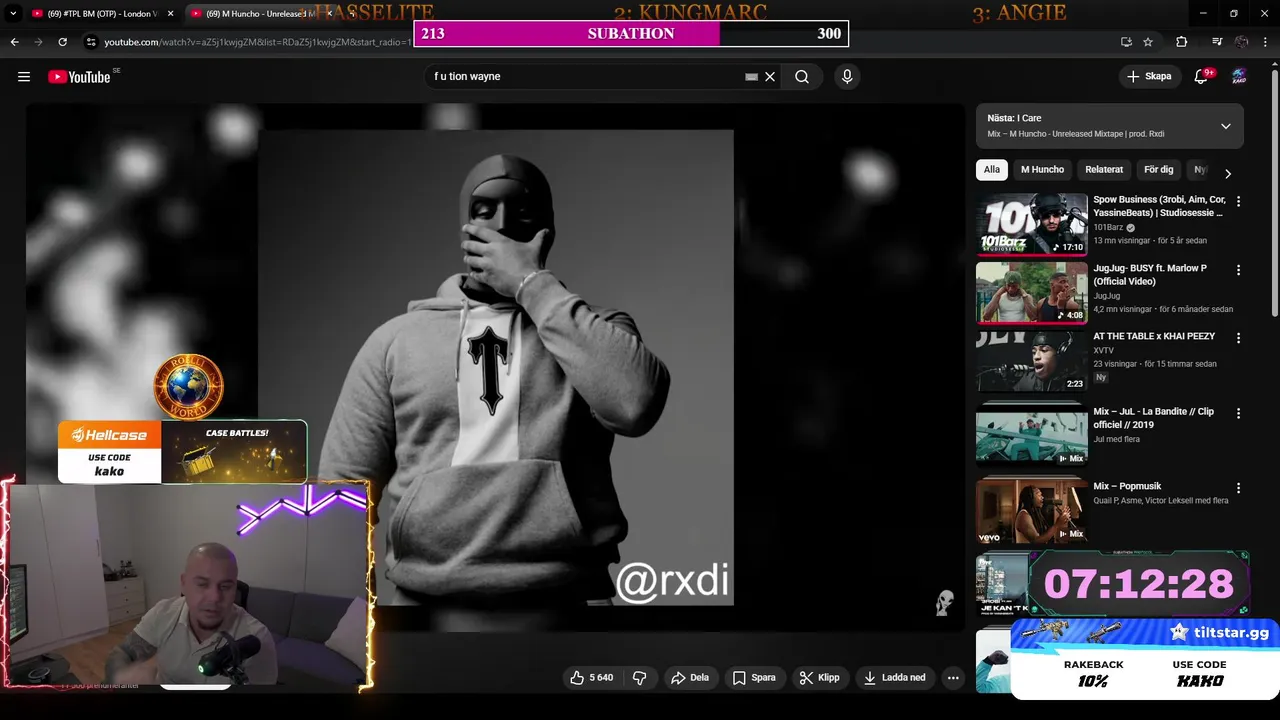Go back in browser history

[x=14, y=42]
